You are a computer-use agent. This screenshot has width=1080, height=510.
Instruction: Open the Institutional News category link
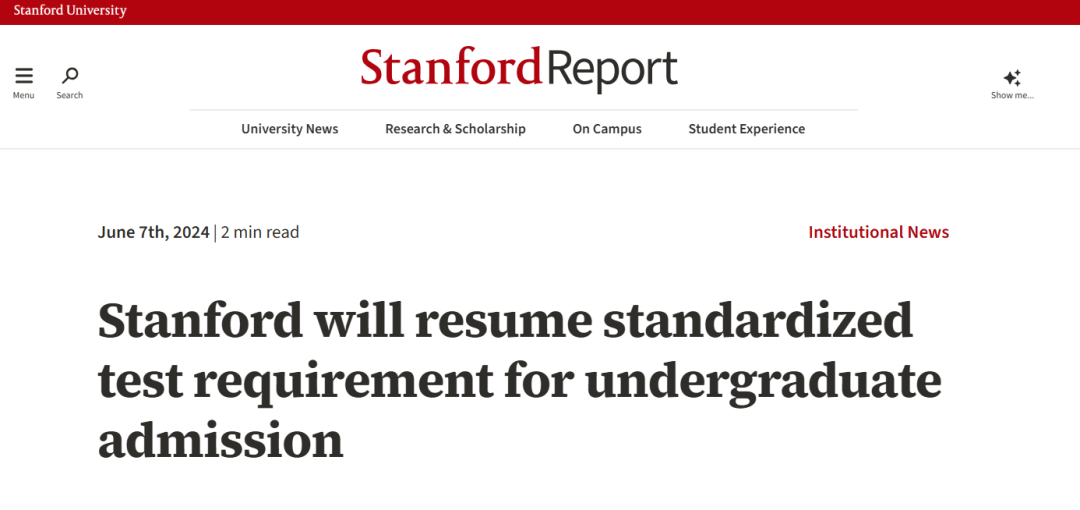(878, 232)
